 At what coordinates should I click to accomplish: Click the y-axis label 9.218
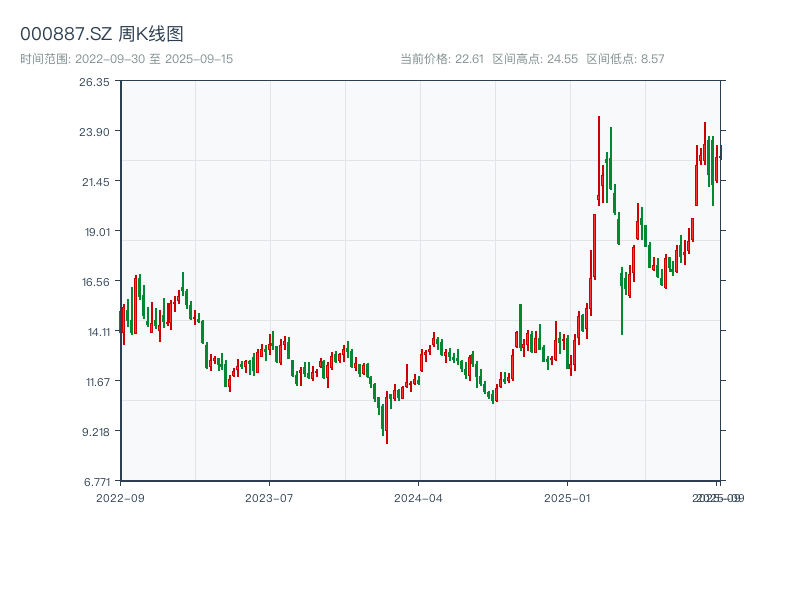(x=96, y=432)
